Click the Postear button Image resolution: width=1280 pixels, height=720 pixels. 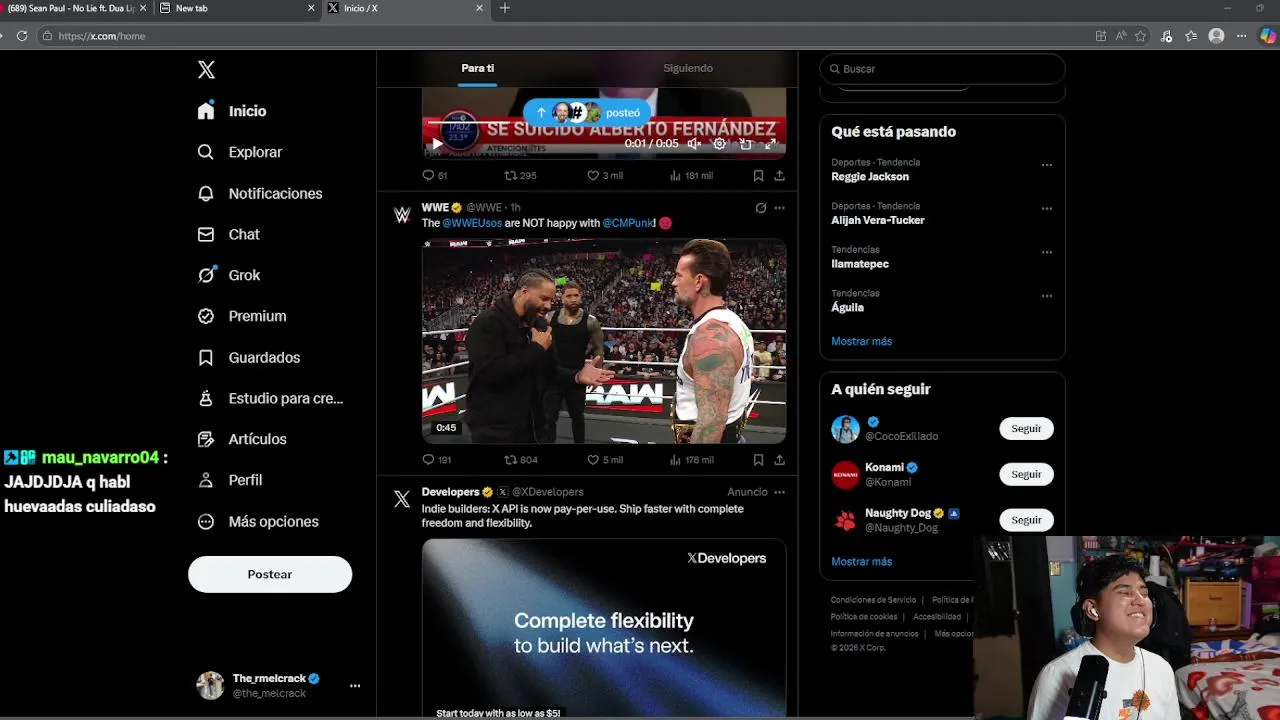click(x=270, y=574)
